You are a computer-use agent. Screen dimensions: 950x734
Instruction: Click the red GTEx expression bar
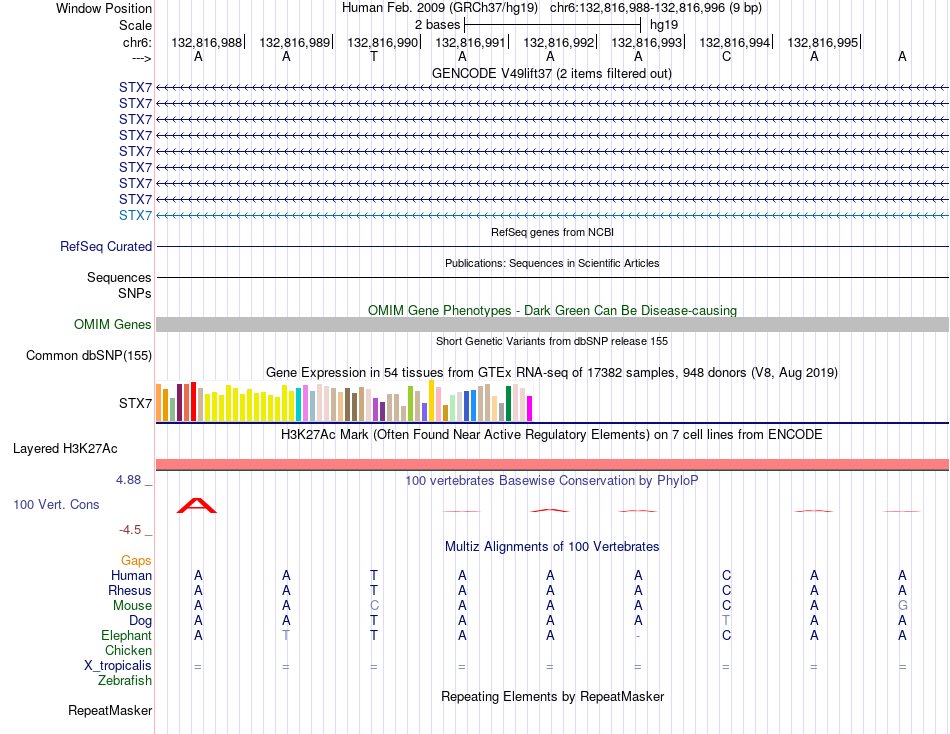[193, 401]
